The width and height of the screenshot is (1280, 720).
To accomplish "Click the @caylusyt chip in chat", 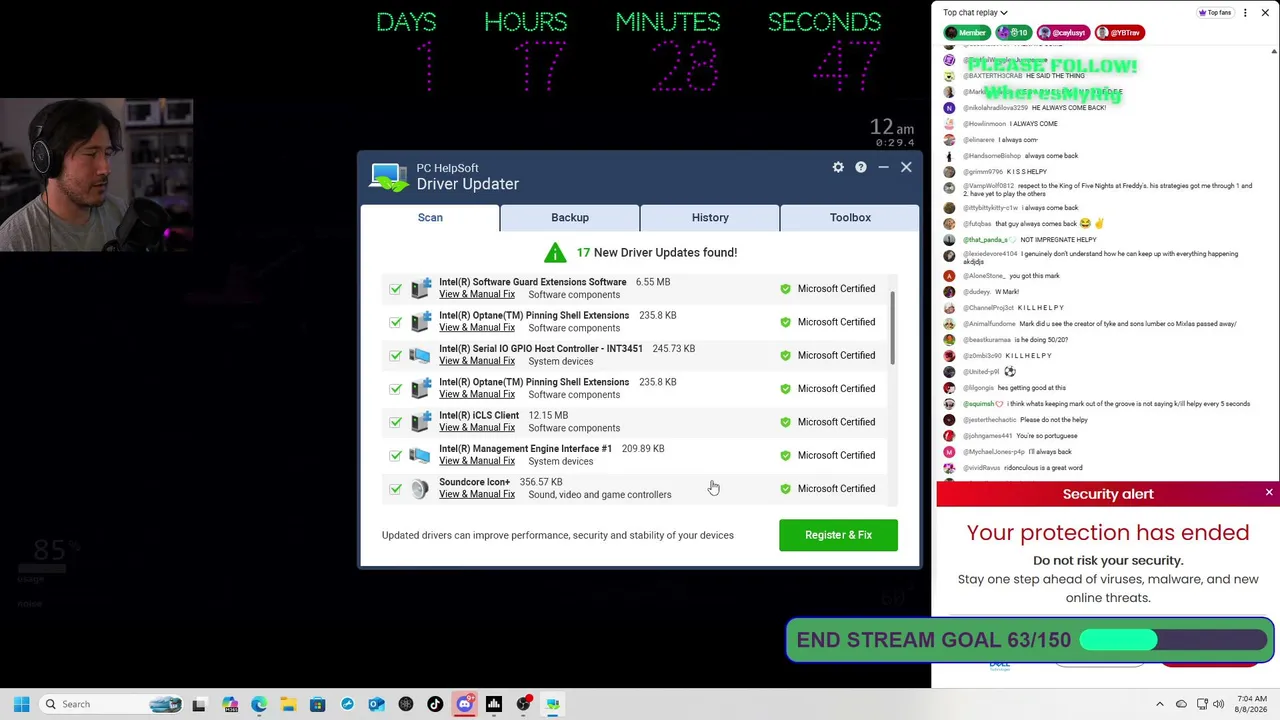I will 1062,33.
